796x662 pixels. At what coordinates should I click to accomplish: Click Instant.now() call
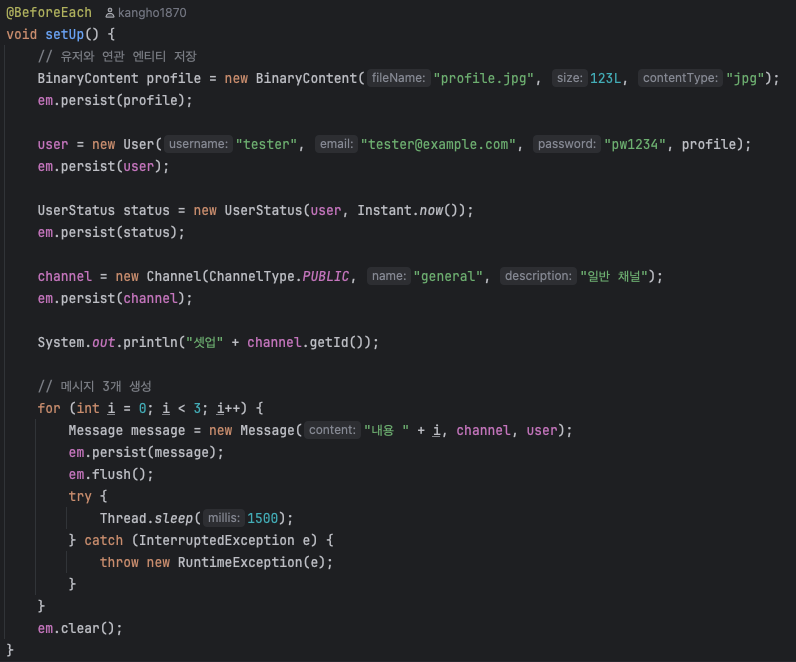coord(411,210)
